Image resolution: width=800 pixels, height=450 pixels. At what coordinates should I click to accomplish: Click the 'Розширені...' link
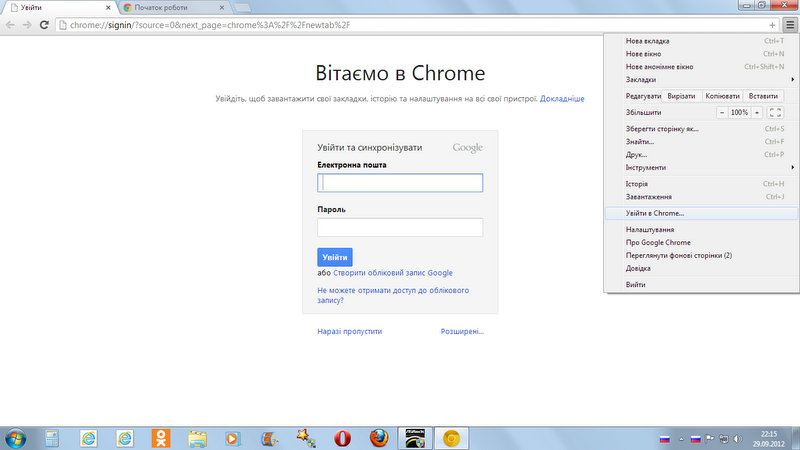(x=462, y=331)
